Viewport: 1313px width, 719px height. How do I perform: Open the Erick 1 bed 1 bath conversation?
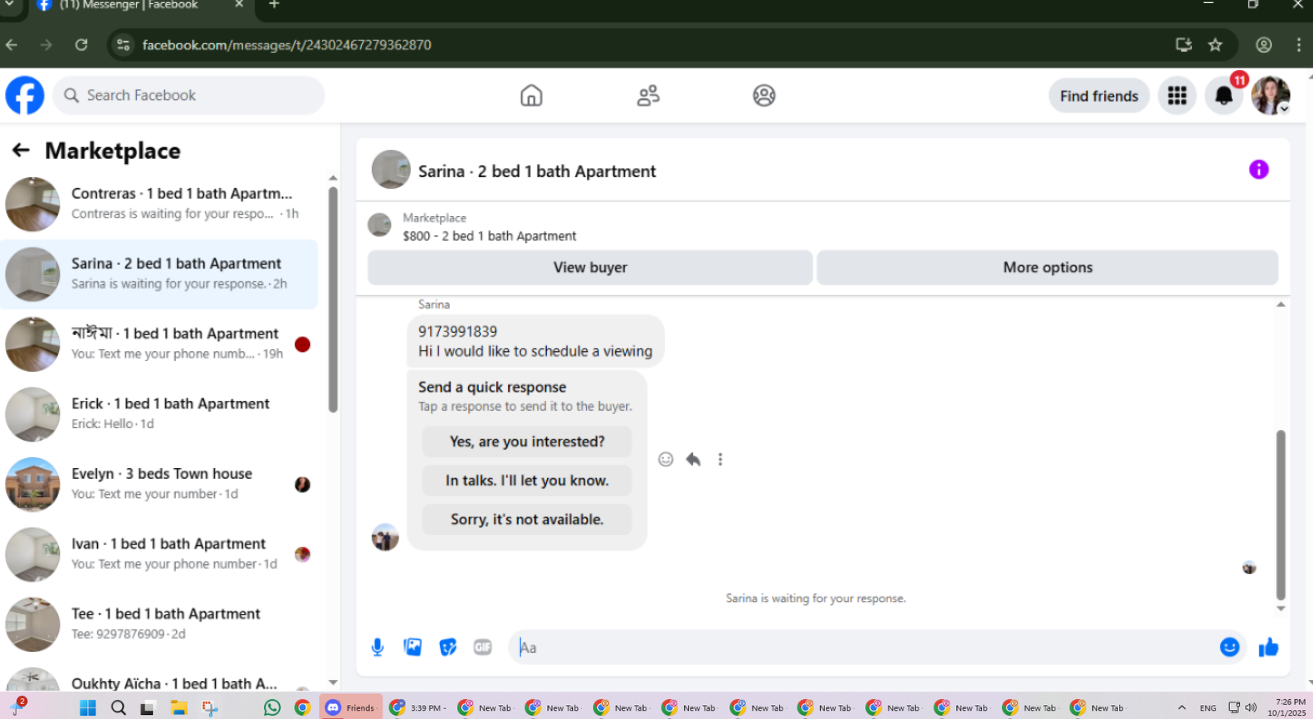pos(160,414)
